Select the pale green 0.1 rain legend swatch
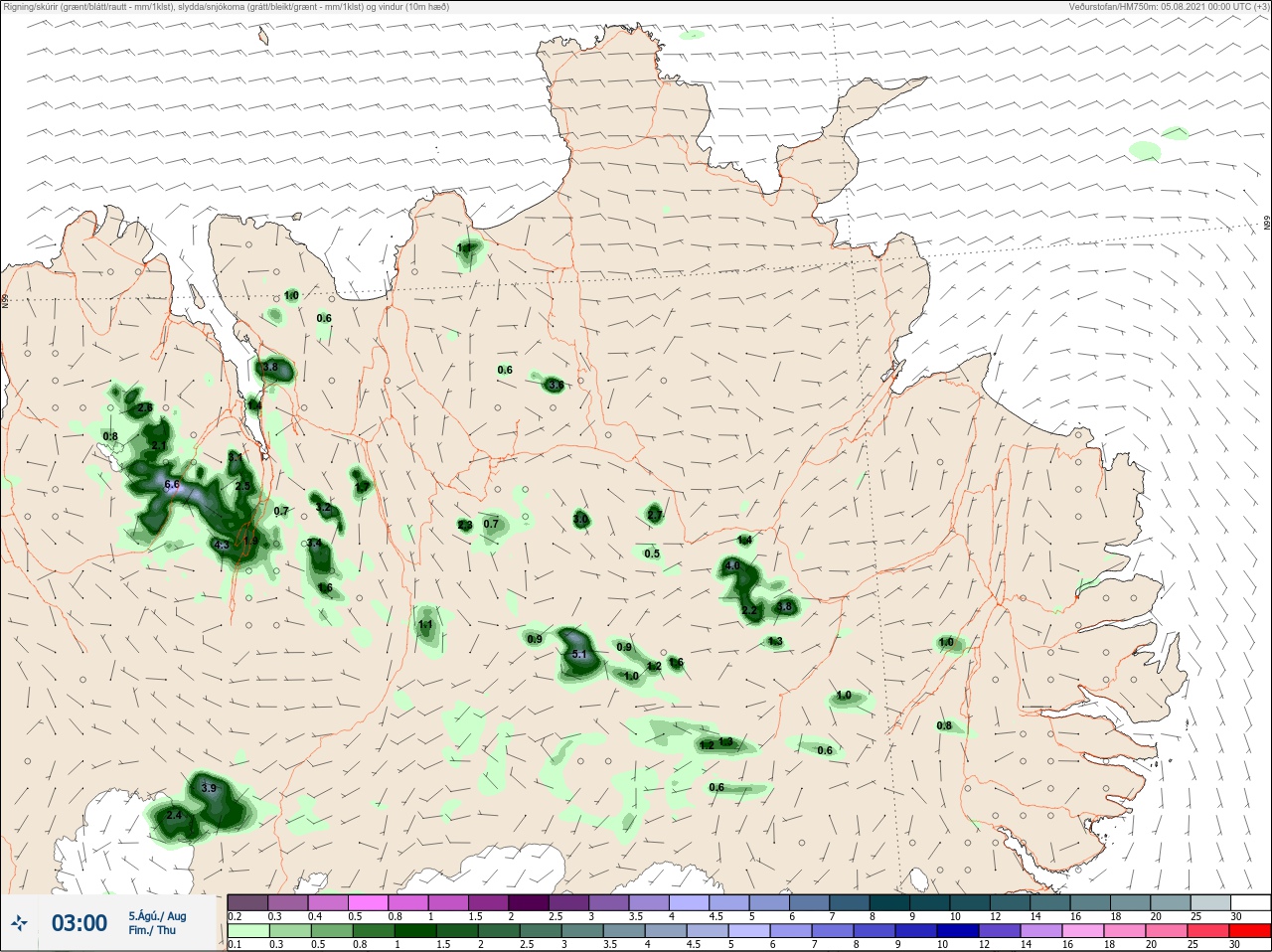Screen dimensions: 1272x952 [x=247, y=931]
